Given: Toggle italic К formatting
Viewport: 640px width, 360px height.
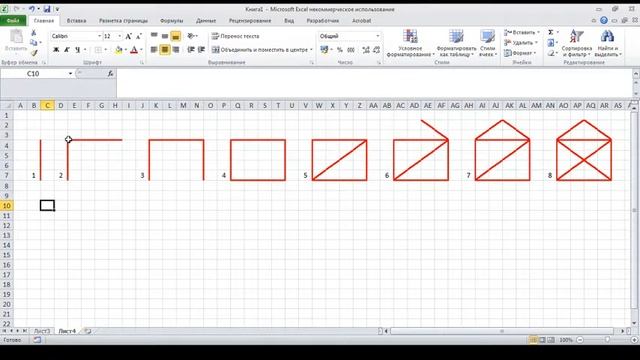Looking at the screenshot, I should tap(67, 50).
